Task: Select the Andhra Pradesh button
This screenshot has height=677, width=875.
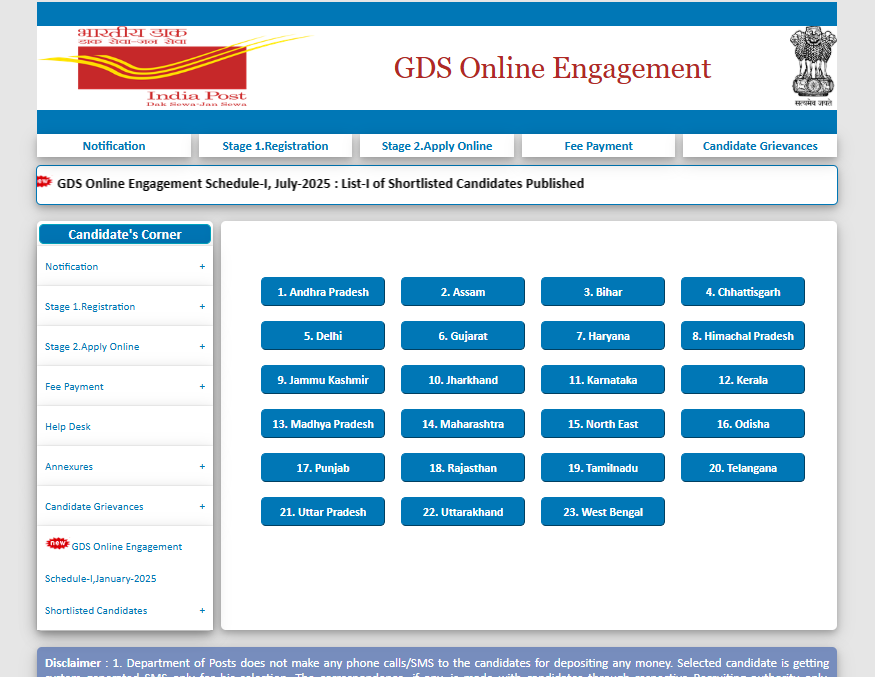Action: [323, 292]
